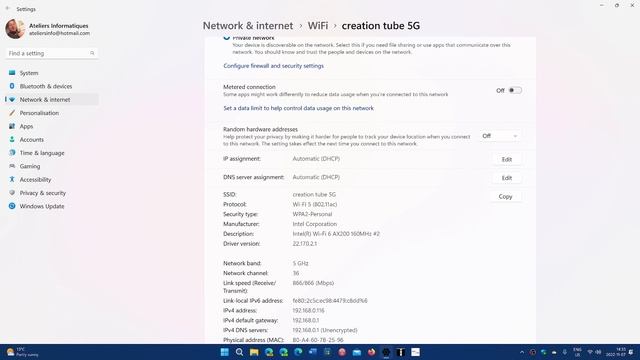Click Set a data limit link
The width and height of the screenshot is (640, 360).
click(x=298, y=108)
